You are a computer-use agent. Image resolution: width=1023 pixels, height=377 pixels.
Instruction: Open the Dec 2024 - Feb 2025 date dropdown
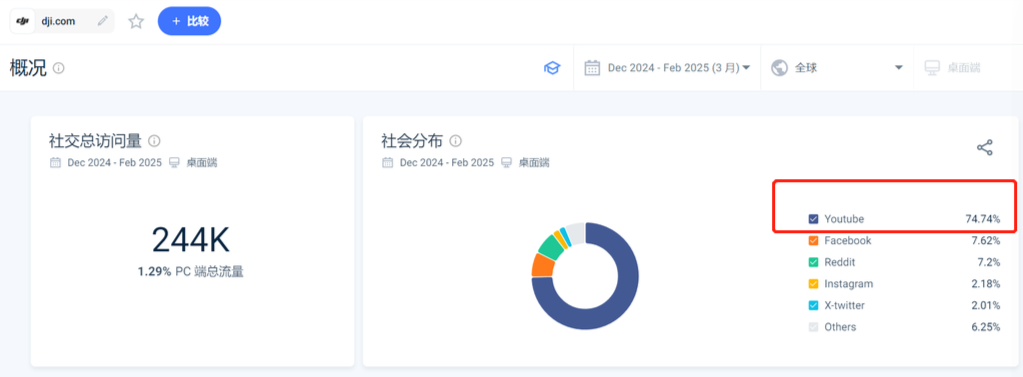pyautogui.click(x=667, y=68)
